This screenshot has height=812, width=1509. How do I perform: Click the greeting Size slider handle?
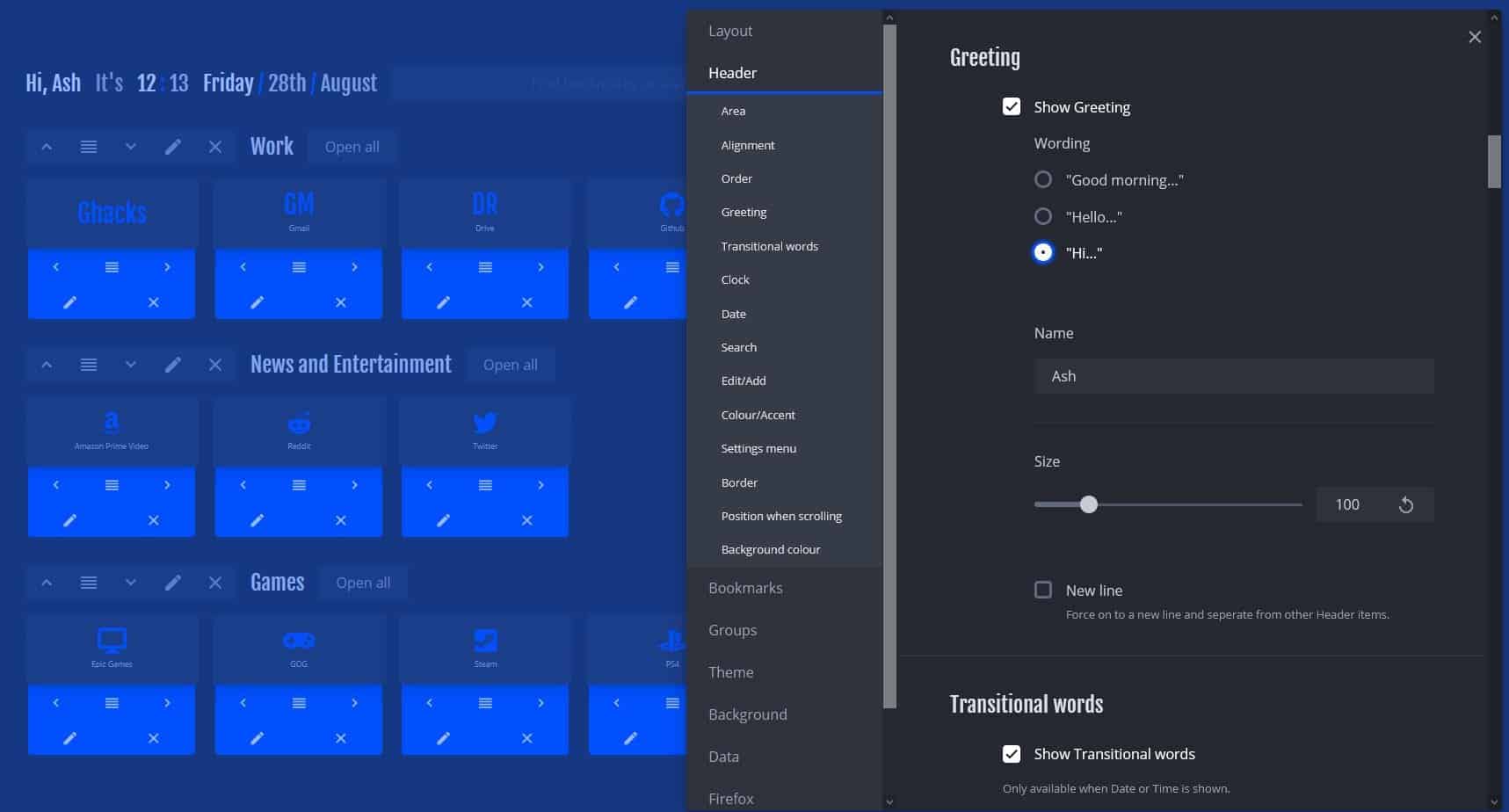point(1089,504)
